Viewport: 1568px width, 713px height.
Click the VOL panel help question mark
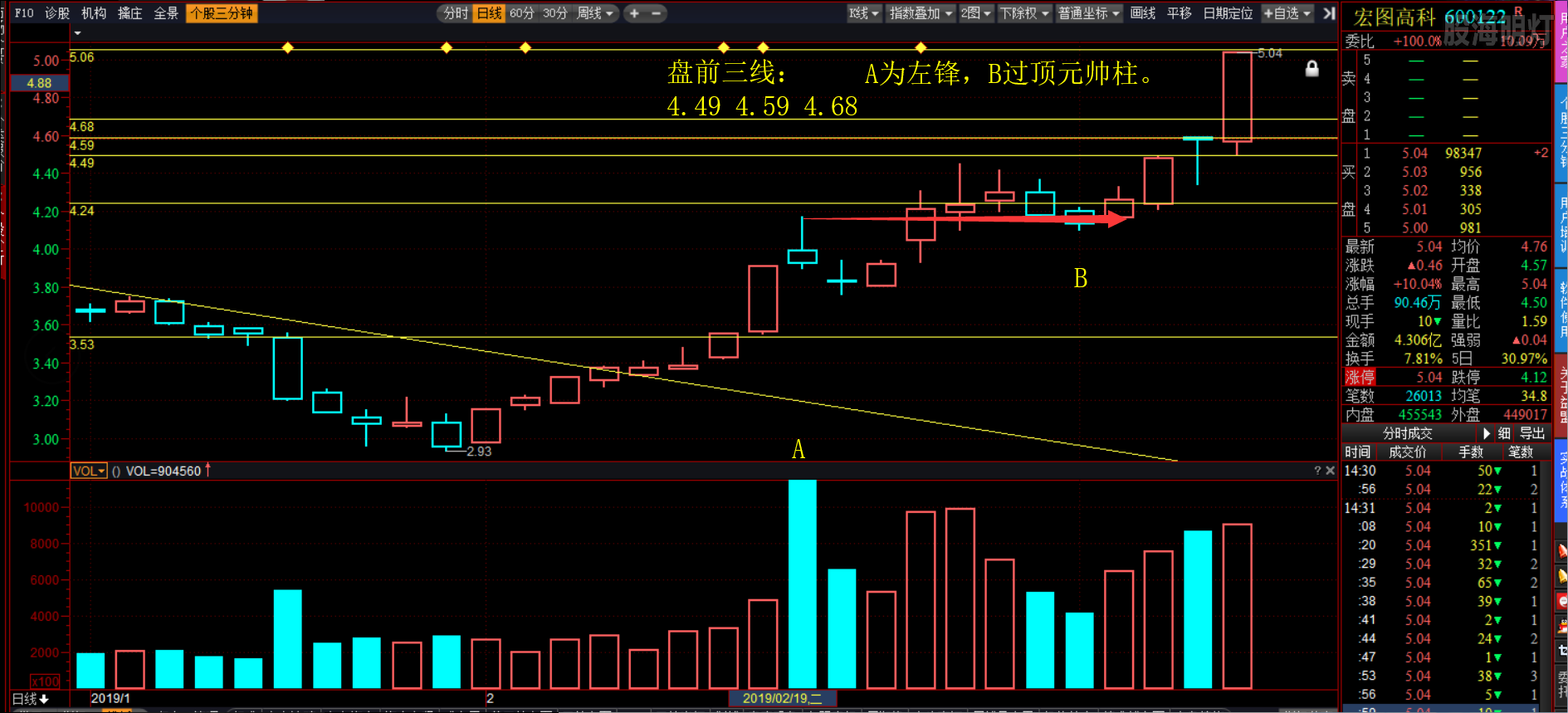tap(1317, 471)
